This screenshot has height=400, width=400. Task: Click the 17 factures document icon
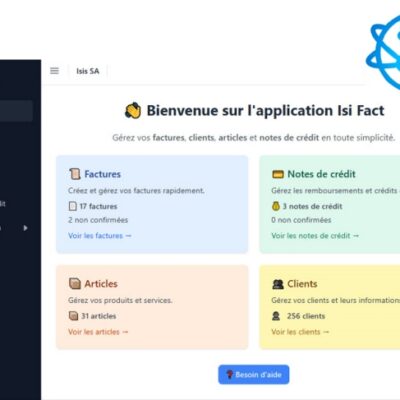point(73,206)
